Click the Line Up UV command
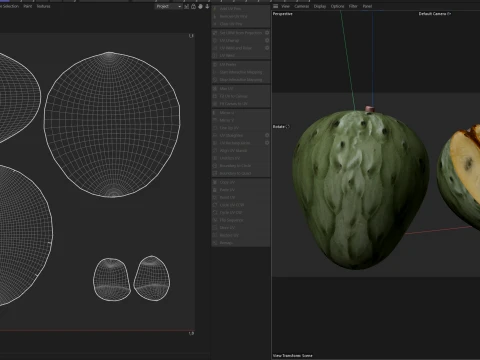Viewport: 480px width, 360px height. point(241,128)
